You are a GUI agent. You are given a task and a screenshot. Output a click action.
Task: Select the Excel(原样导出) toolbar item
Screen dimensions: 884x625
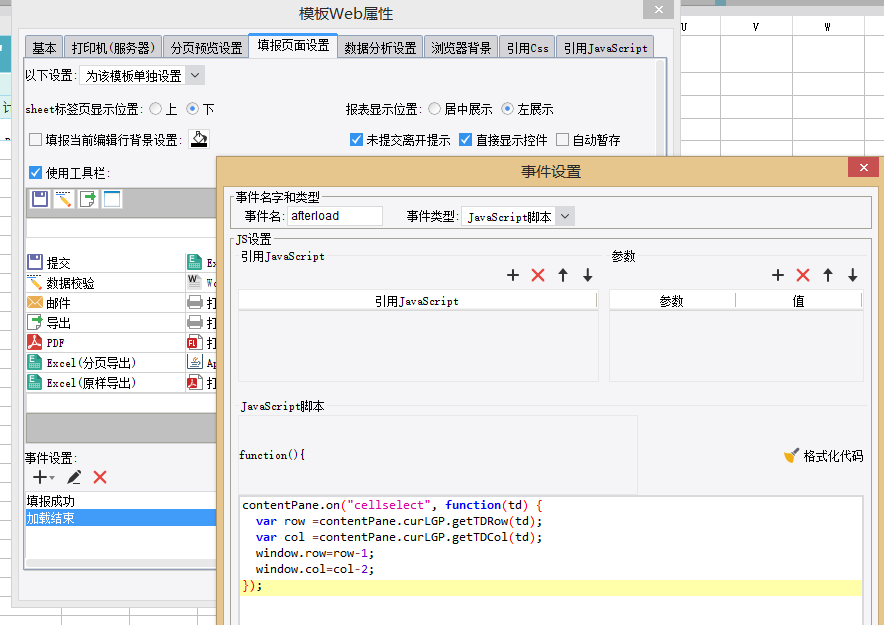pyautogui.click(x=105, y=383)
